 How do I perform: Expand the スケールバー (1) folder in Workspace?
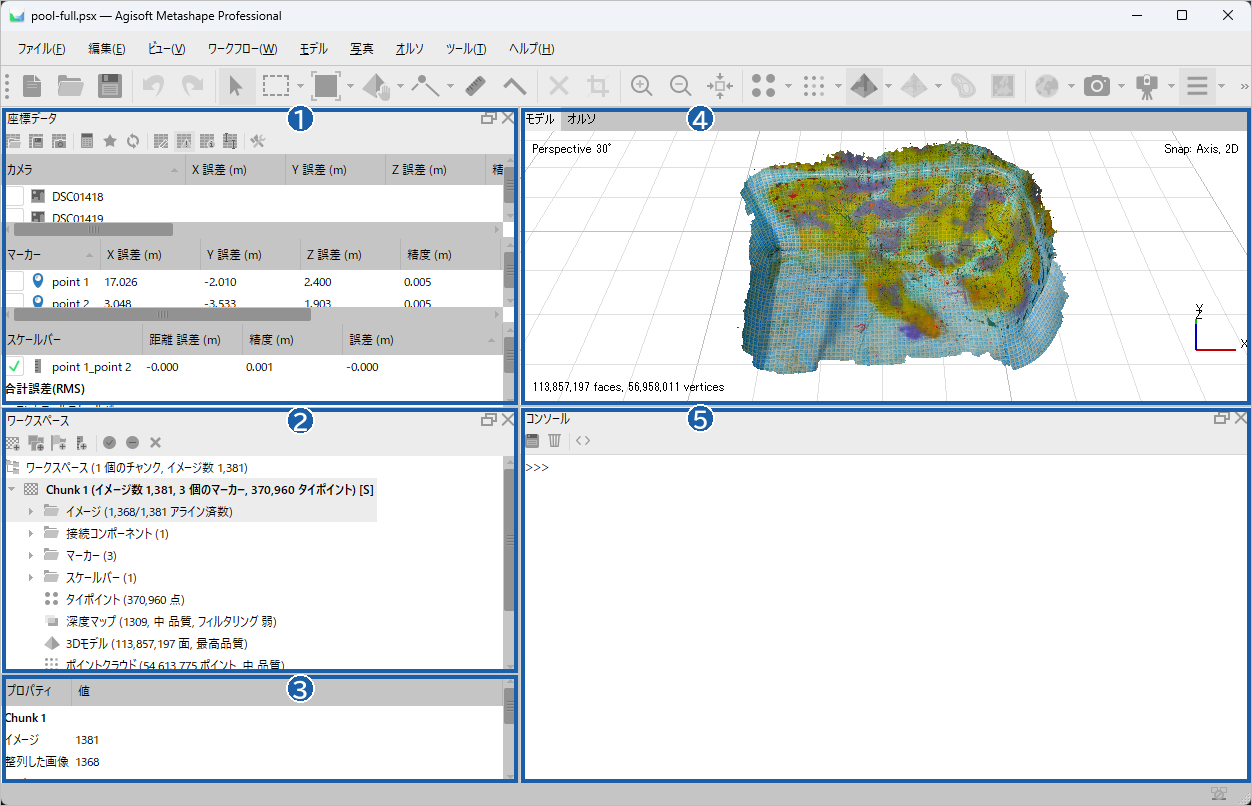coord(31,578)
